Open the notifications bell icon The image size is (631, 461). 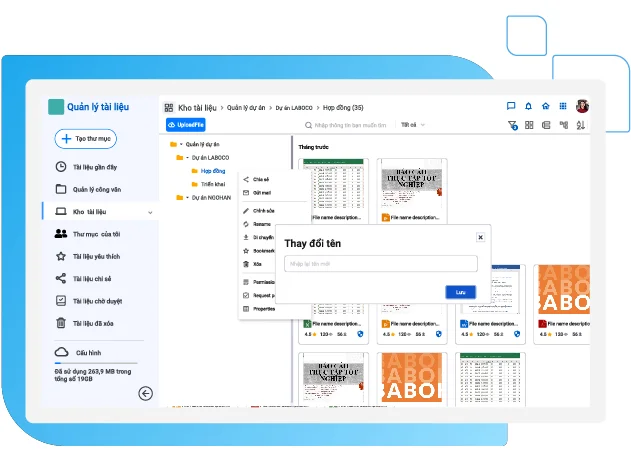pos(528,106)
